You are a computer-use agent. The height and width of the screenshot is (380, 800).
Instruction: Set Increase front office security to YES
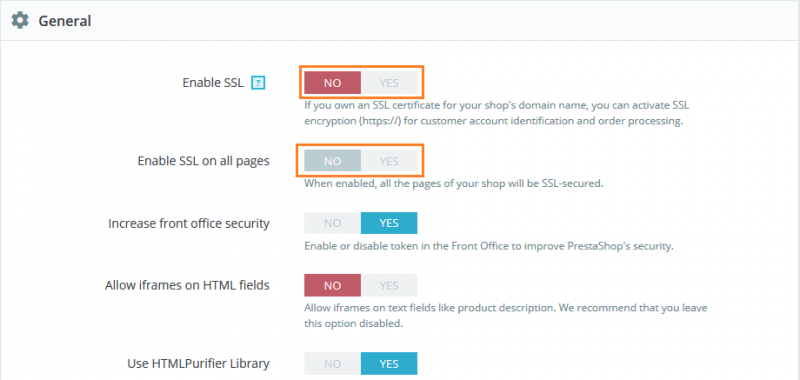[389, 223]
